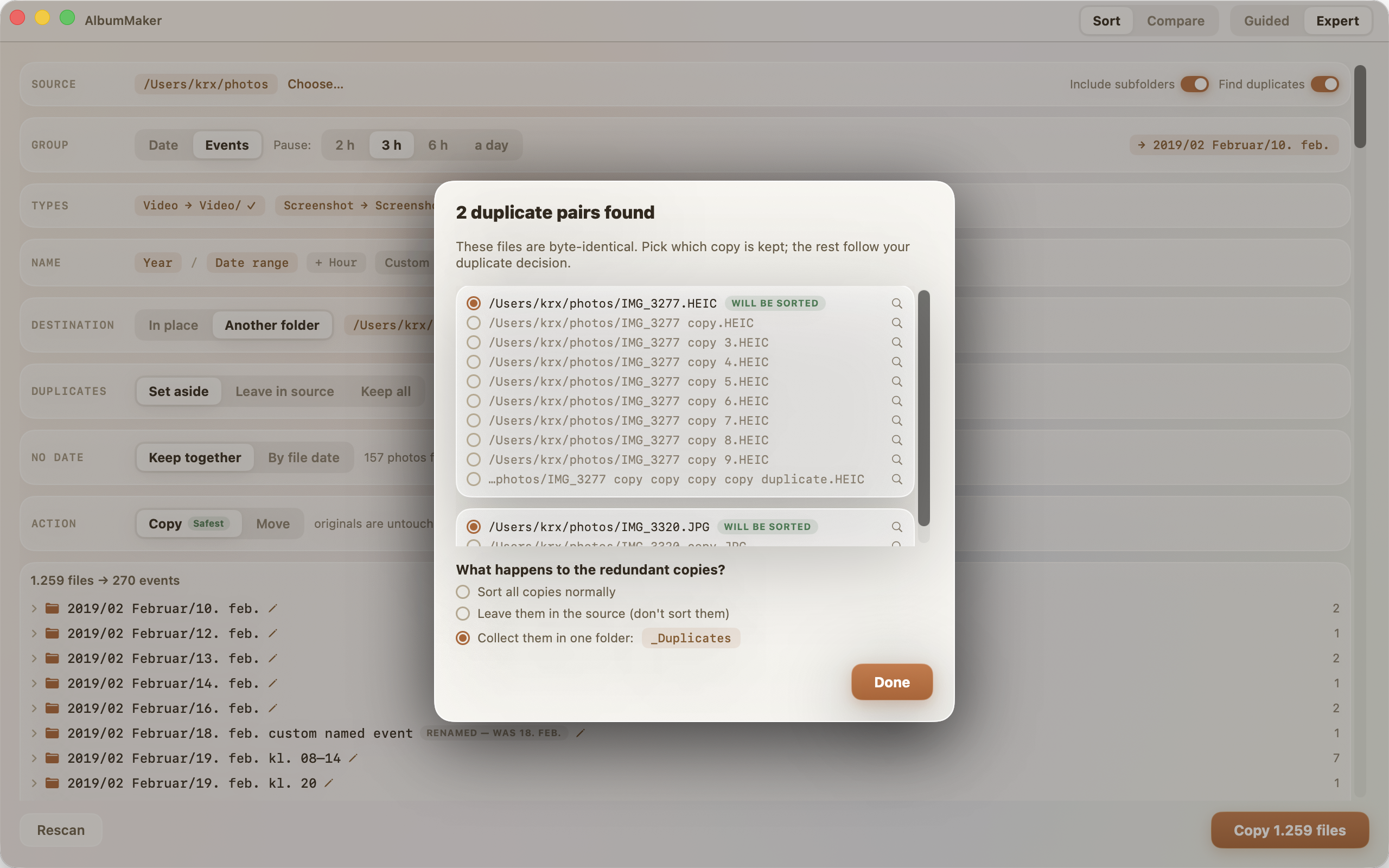Expand 19. feb. kl. 08–14 folder
Viewport: 1389px width, 868px height.
[34, 758]
